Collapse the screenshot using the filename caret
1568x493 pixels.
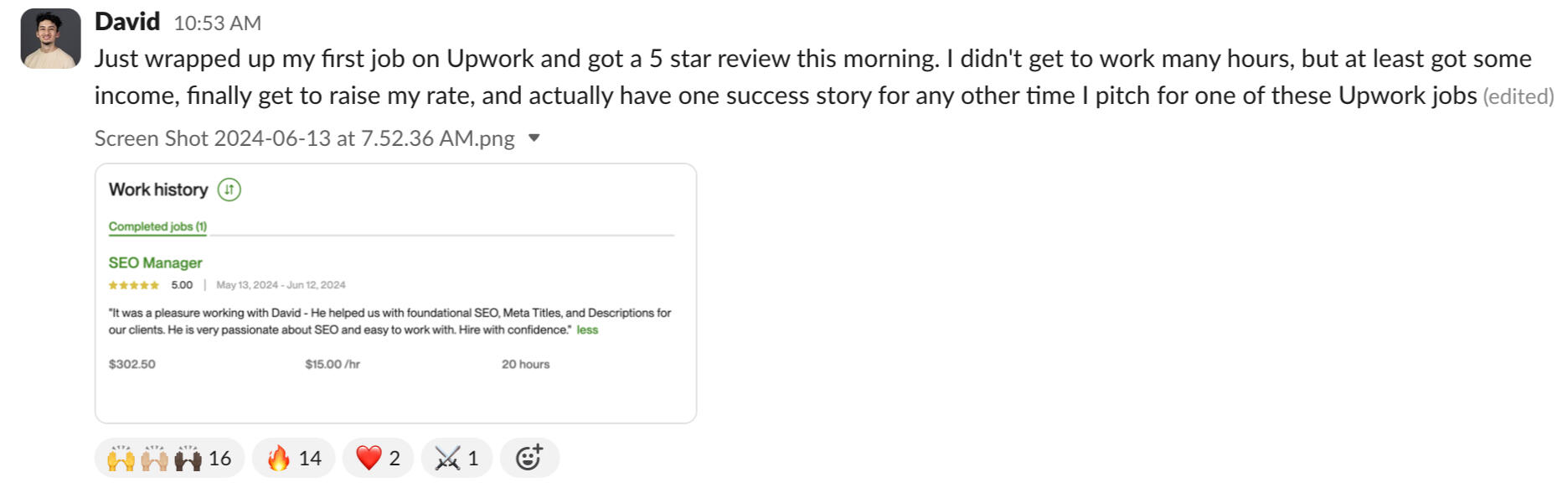coord(534,138)
